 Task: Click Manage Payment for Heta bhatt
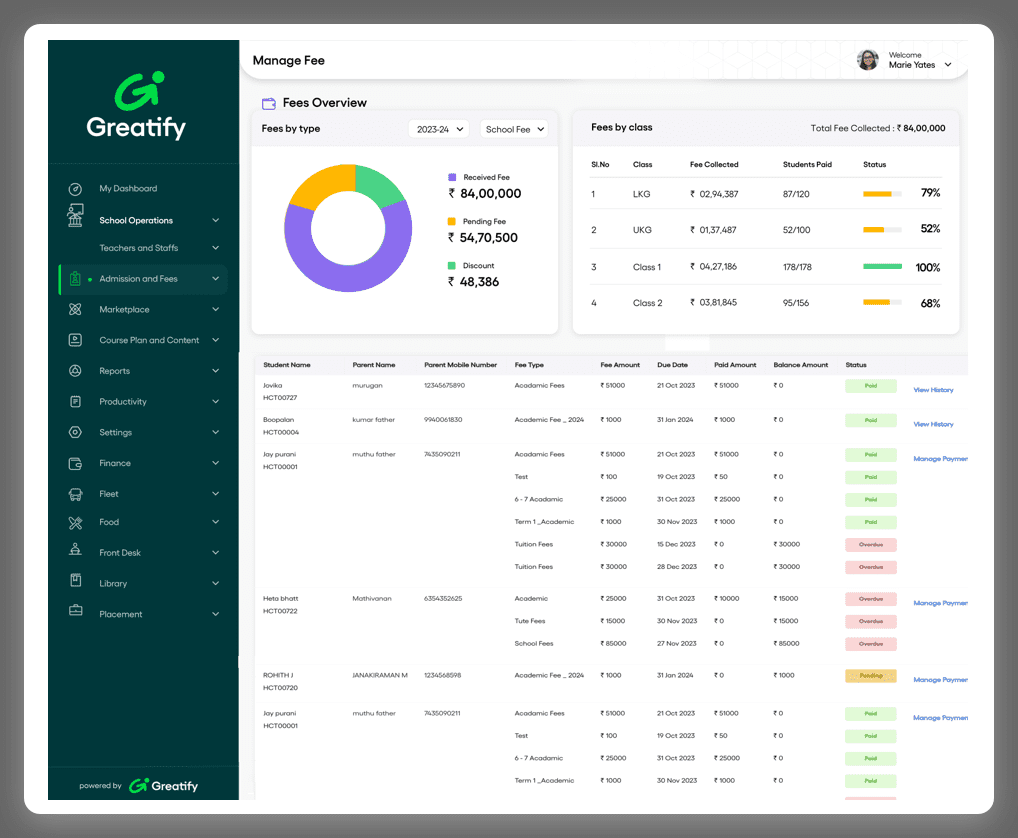point(940,603)
